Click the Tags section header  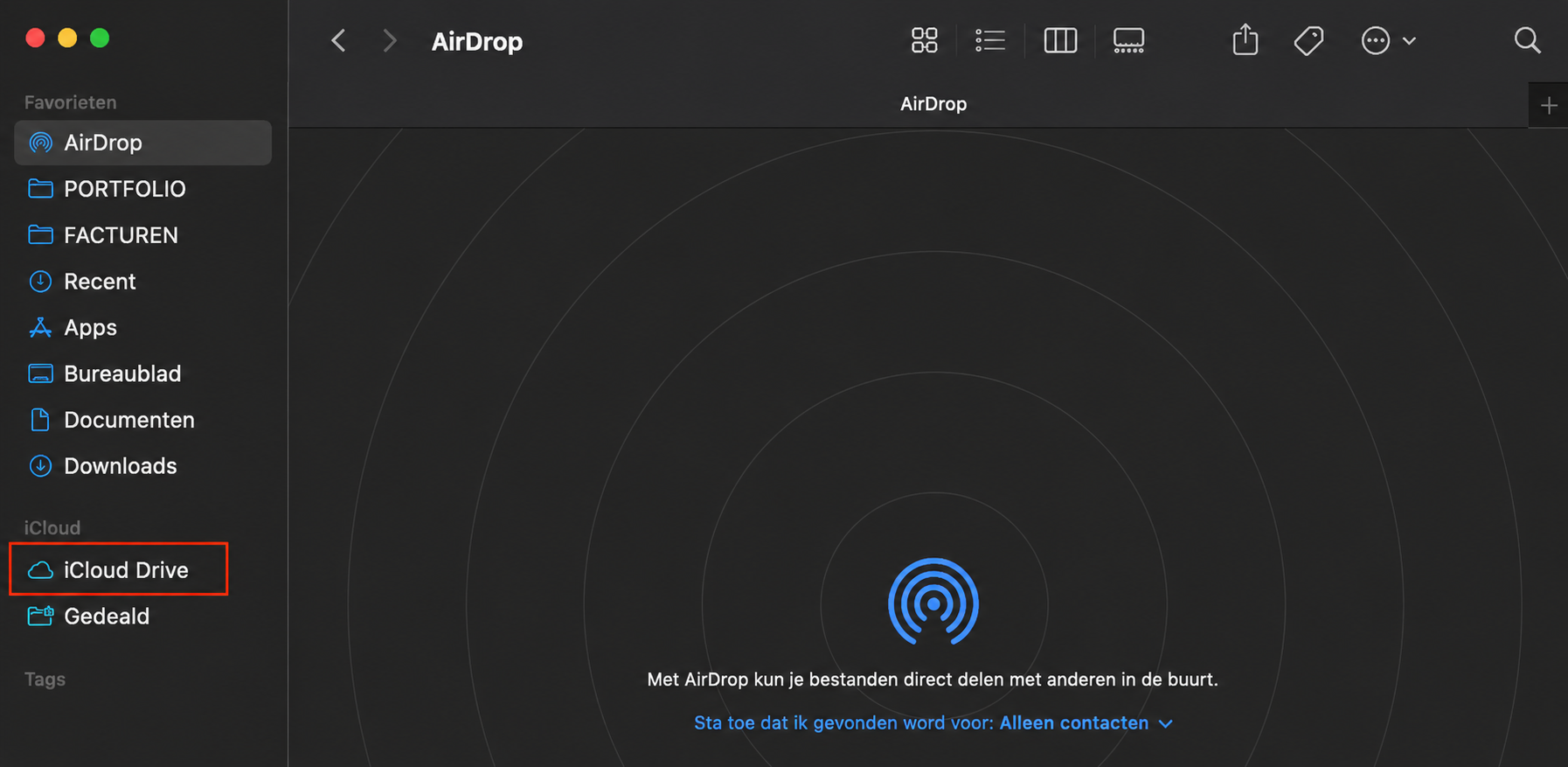(x=45, y=680)
